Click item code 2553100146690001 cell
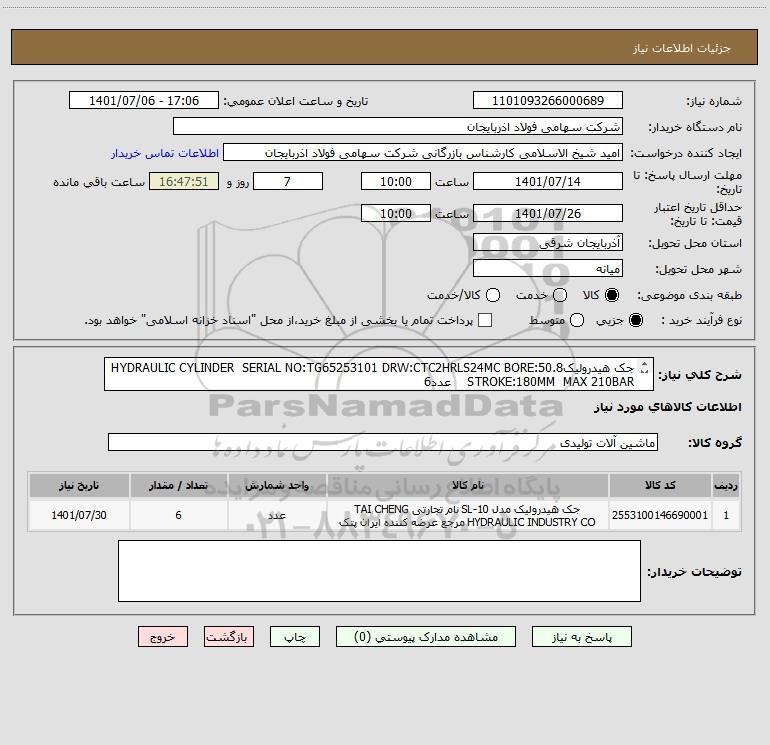Image resolution: width=770 pixels, height=745 pixels. tap(660, 515)
